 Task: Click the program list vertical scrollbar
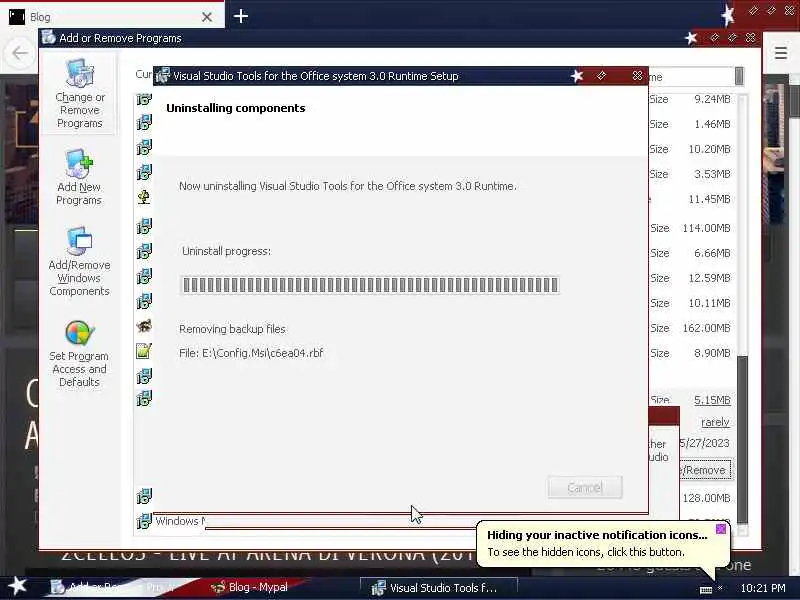pyautogui.click(x=742, y=315)
